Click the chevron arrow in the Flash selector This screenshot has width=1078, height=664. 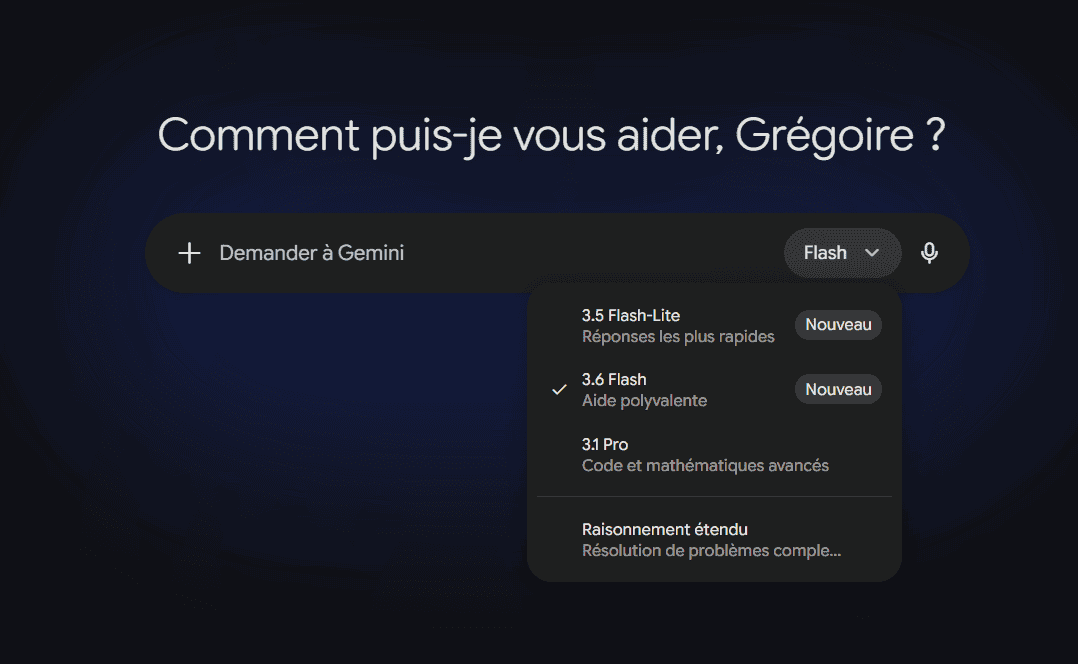(872, 253)
